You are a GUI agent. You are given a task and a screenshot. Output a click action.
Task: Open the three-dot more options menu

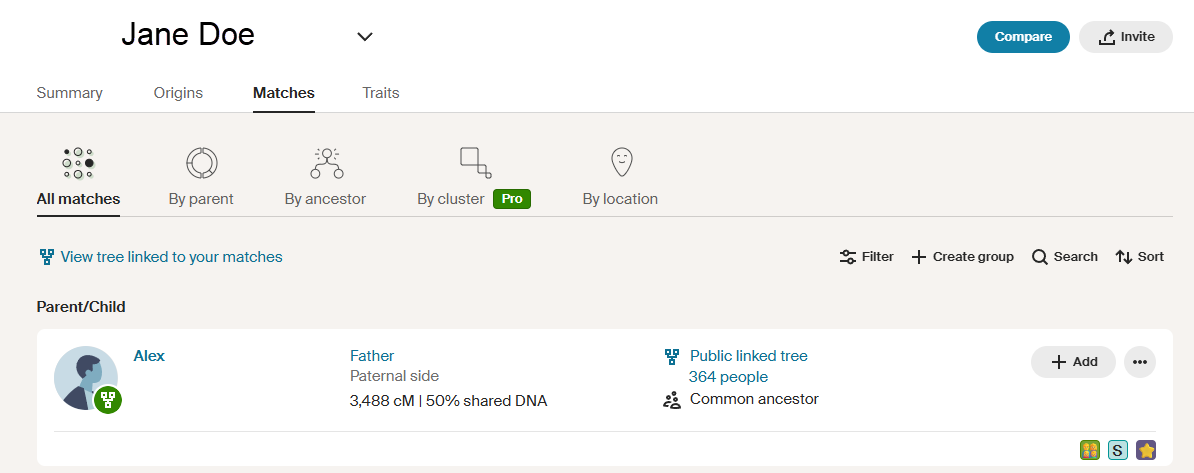pyautogui.click(x=1140, y=362)
